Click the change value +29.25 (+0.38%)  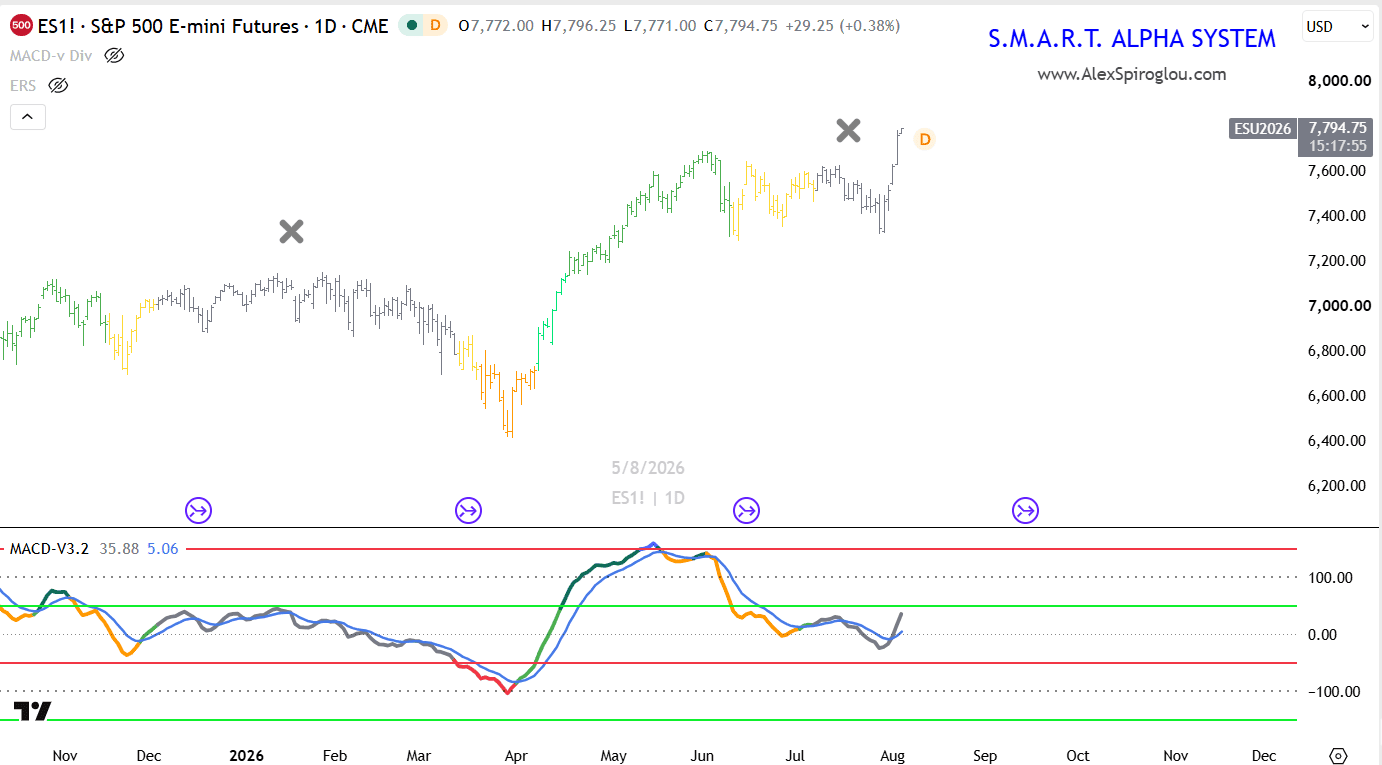pos(842,26)
